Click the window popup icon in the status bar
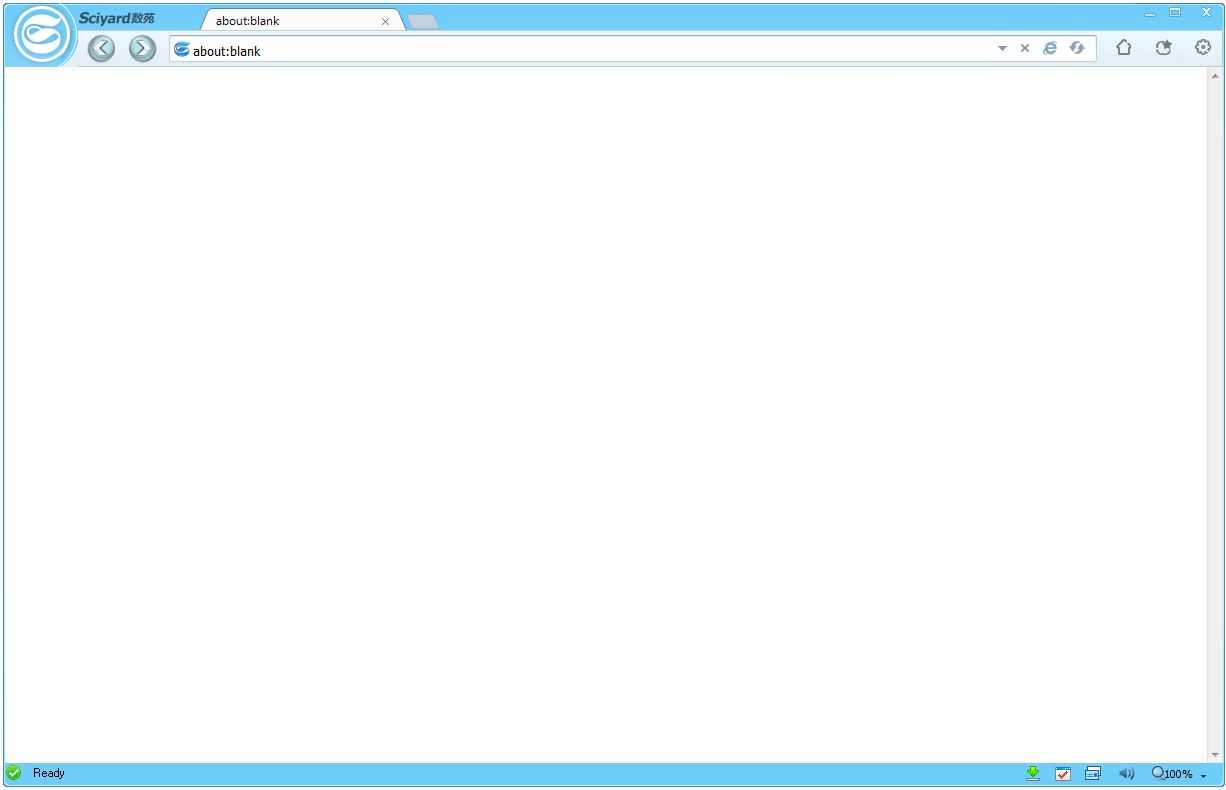 1093,773
